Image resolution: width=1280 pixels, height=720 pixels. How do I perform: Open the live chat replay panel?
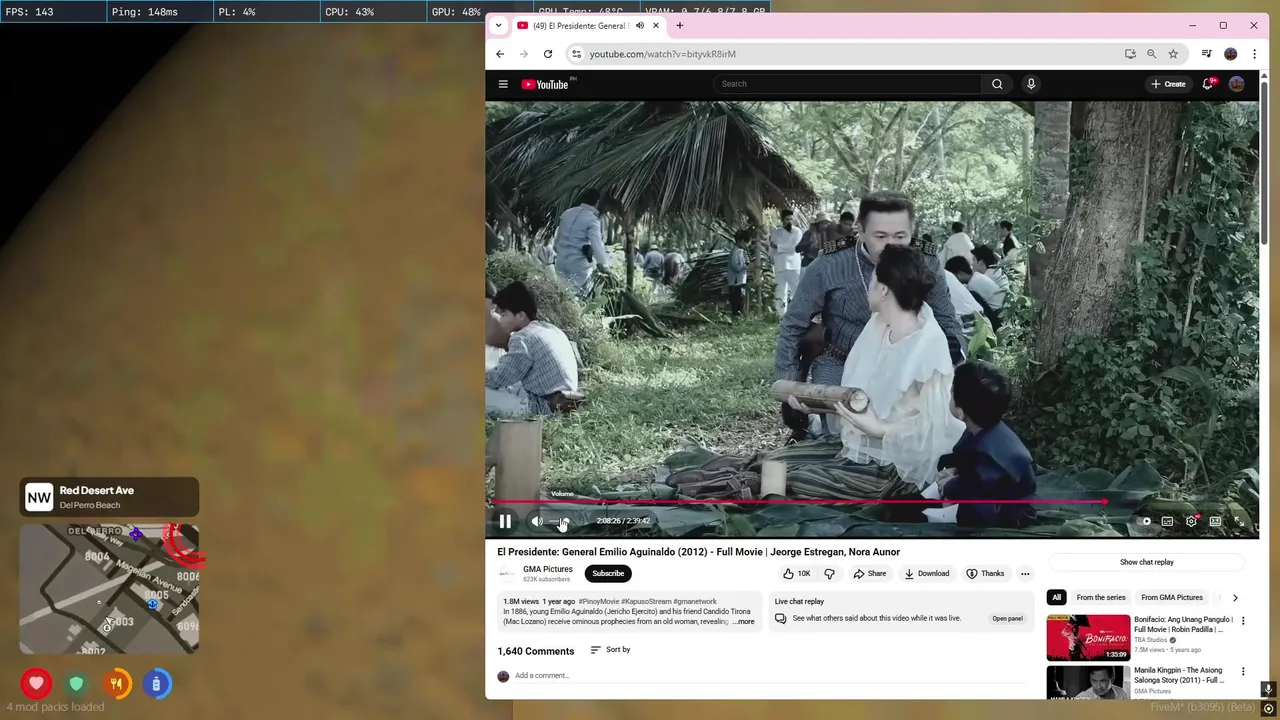coord(1007,618)
